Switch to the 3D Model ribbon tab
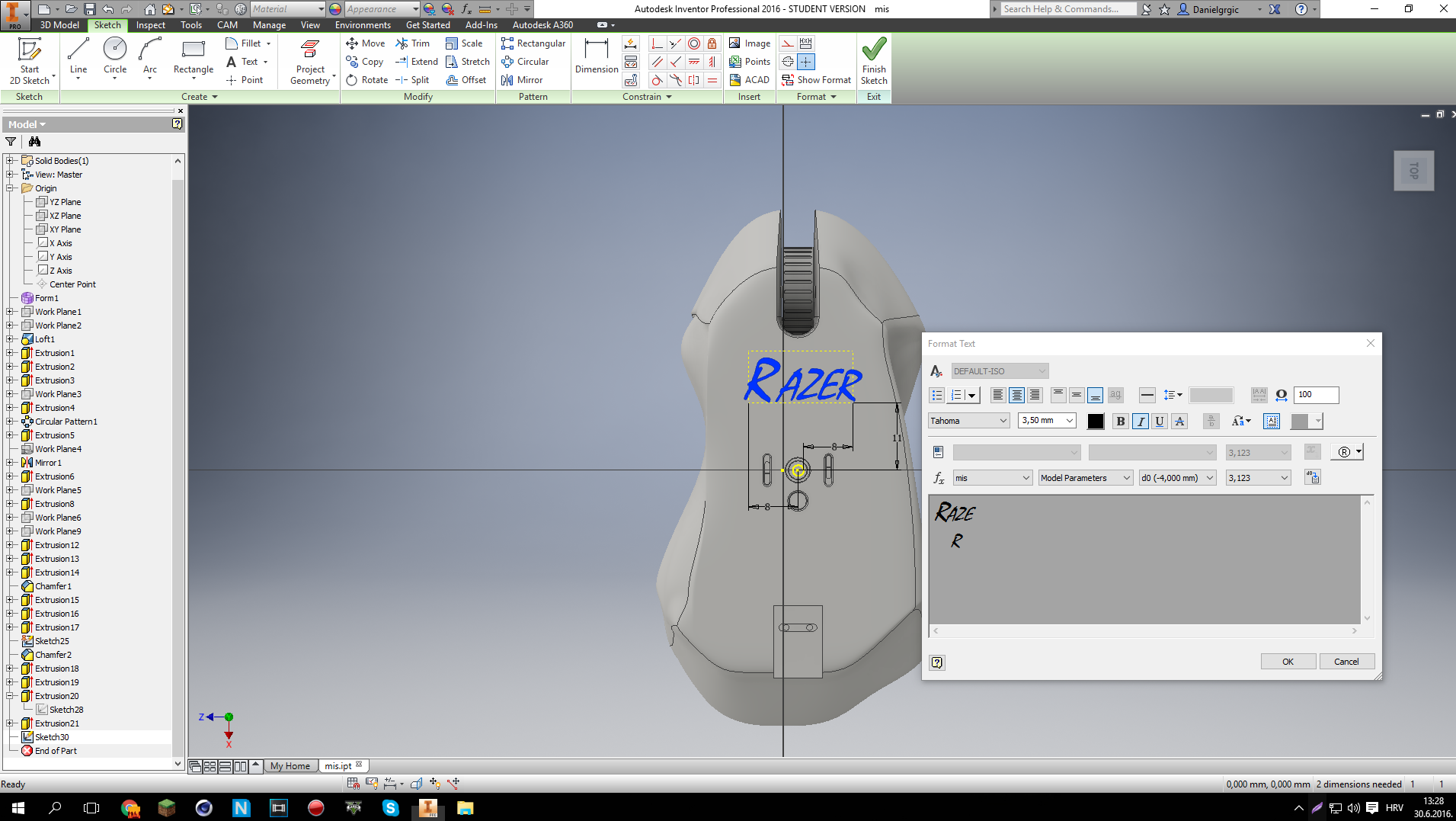1456x821 pixels. 59,25
